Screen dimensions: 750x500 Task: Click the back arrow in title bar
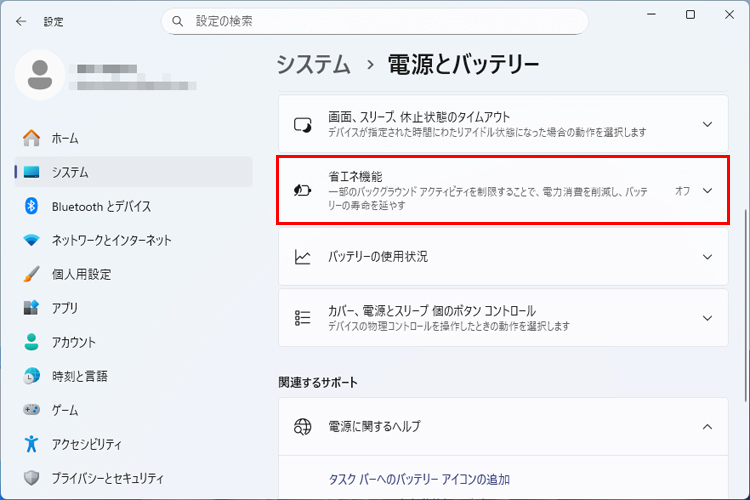click(21, 20)
